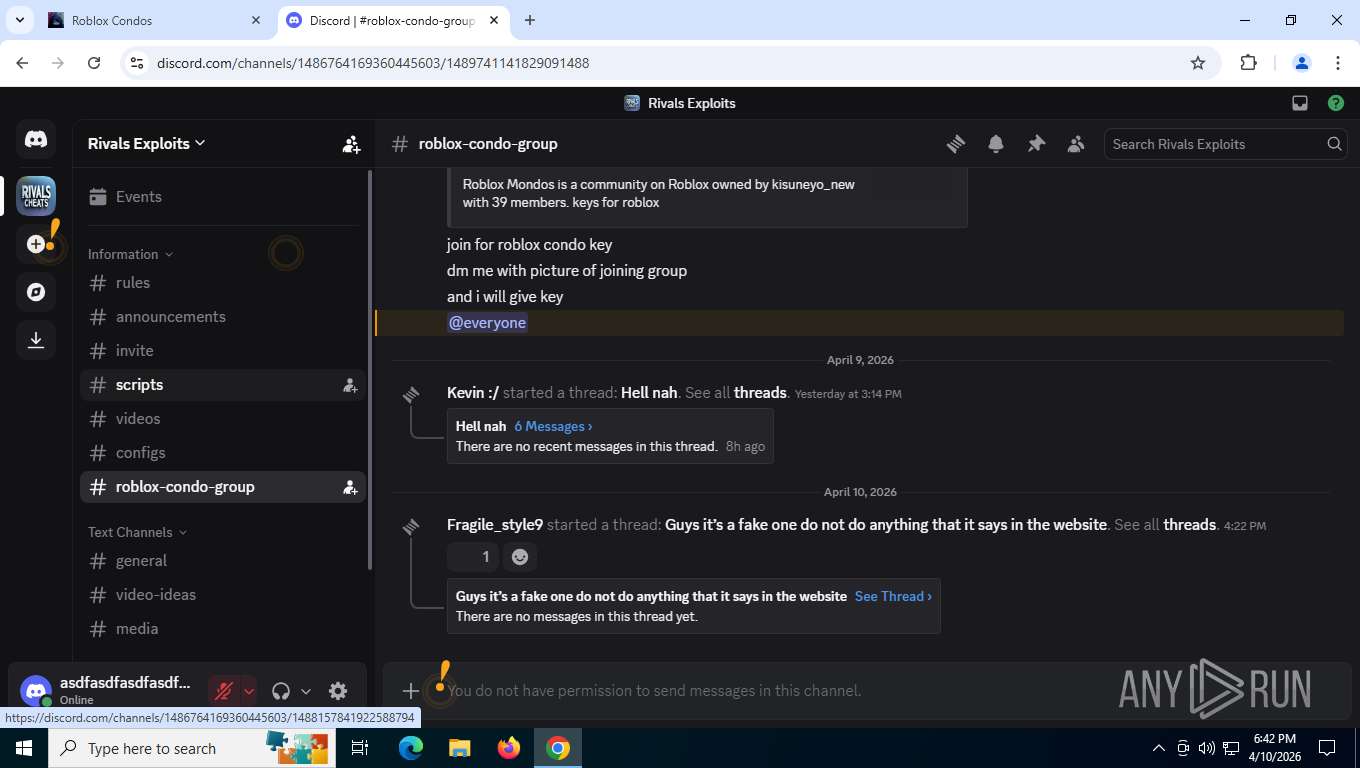Image resolution: width=1360 pixels, height=768 pixels.
Task: Open the video-ideas channel
Action: point(223,595)
